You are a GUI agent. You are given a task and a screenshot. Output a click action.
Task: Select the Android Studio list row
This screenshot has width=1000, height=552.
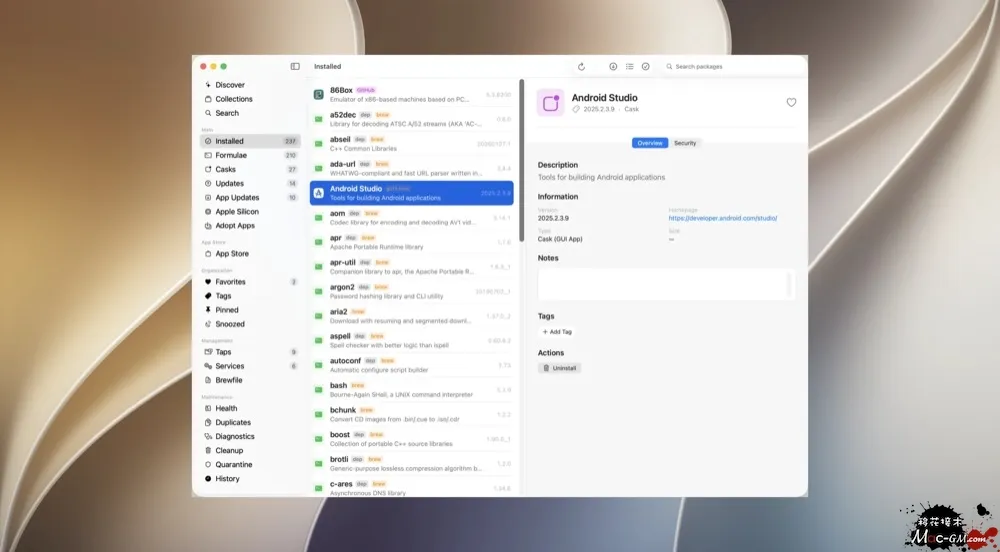[411, 192]
